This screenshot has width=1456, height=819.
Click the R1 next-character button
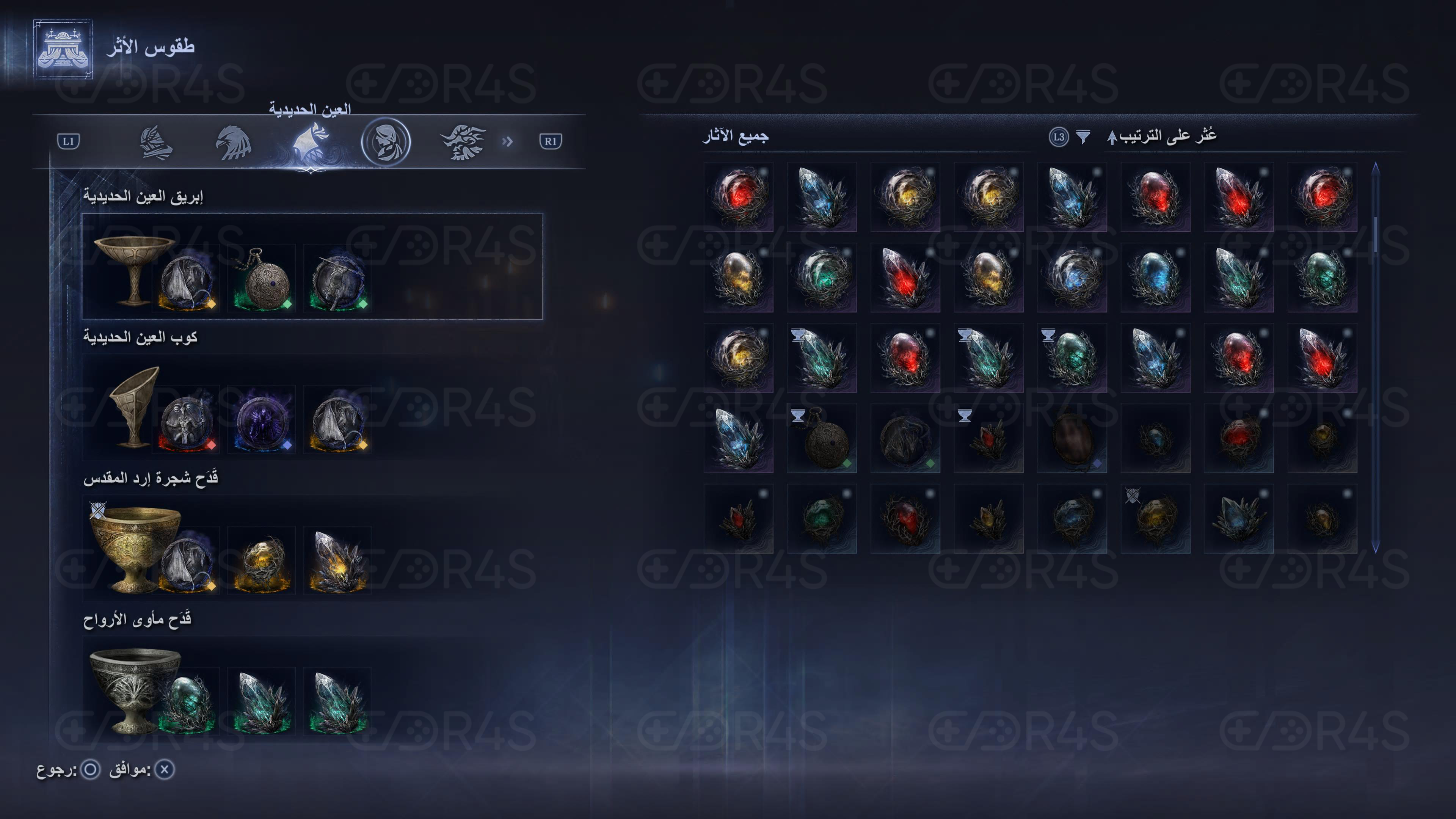(x=551, y=141)
